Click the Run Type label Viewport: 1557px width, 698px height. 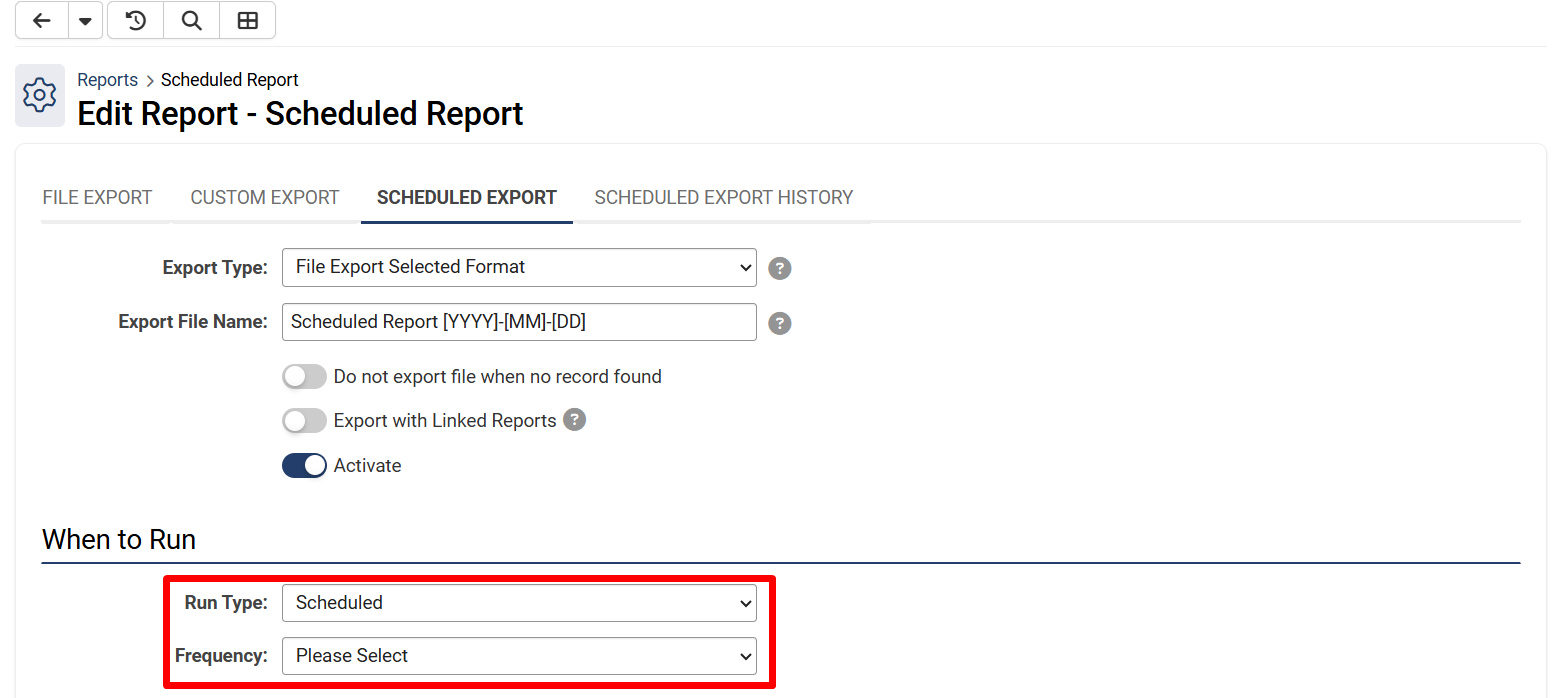pos(226,603)
